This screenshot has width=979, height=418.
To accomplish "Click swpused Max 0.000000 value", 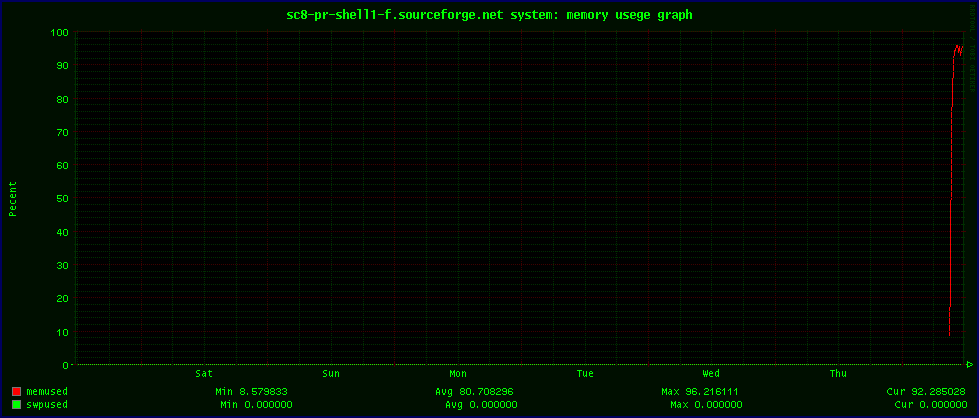I will (706, 405).
